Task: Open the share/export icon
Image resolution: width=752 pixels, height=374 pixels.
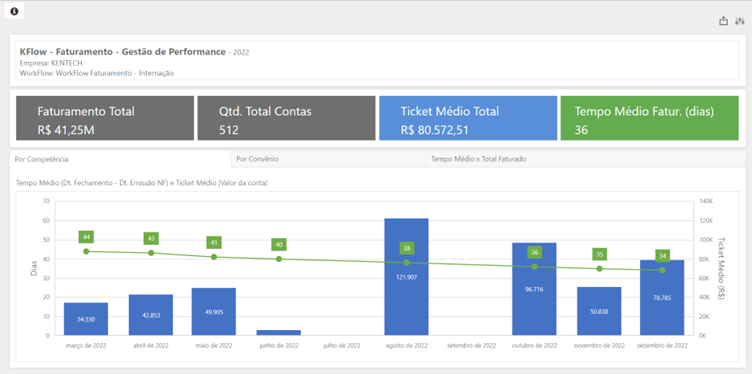Action: tap(723, 21)
